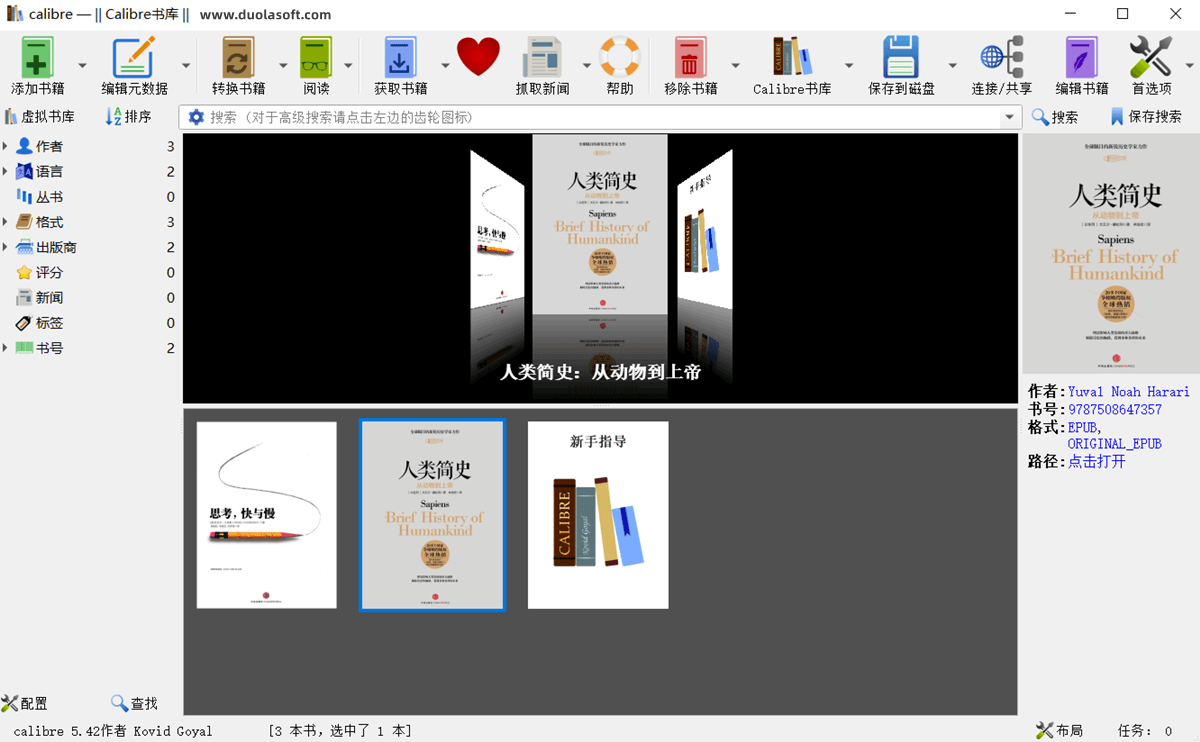Viewport: 1200px width, 742px height.
Task: Open the ORIGINAL_EPUB format link
Action: point(1115,444)
